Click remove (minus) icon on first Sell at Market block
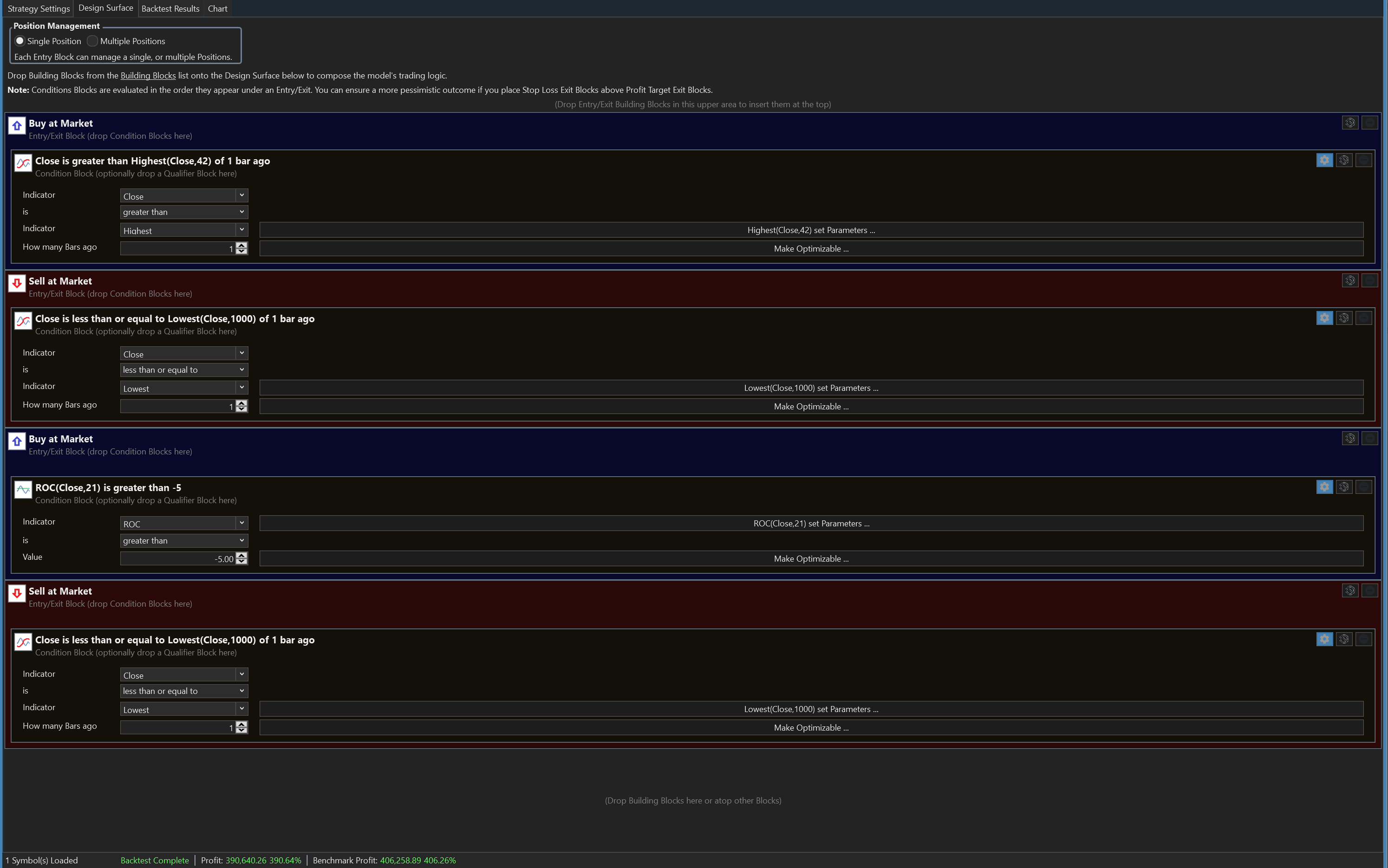 coord(1369,280)
